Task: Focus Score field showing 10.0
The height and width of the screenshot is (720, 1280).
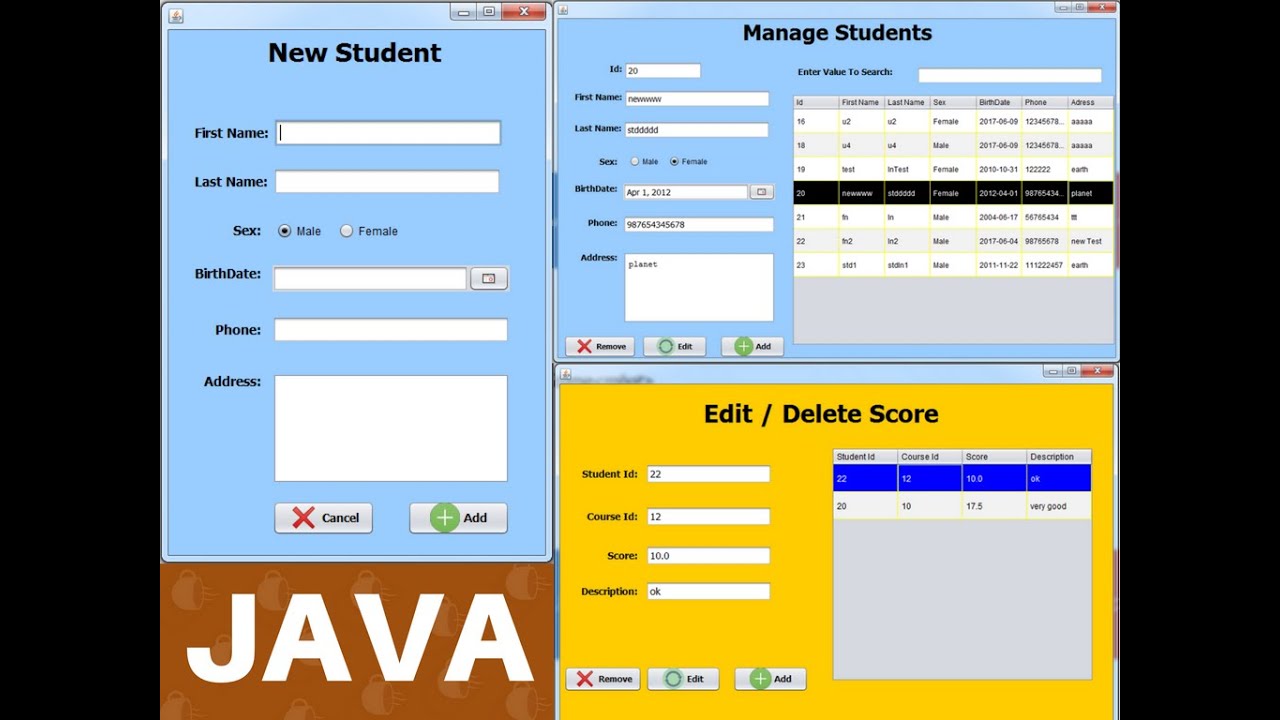Action: point(709,556)
